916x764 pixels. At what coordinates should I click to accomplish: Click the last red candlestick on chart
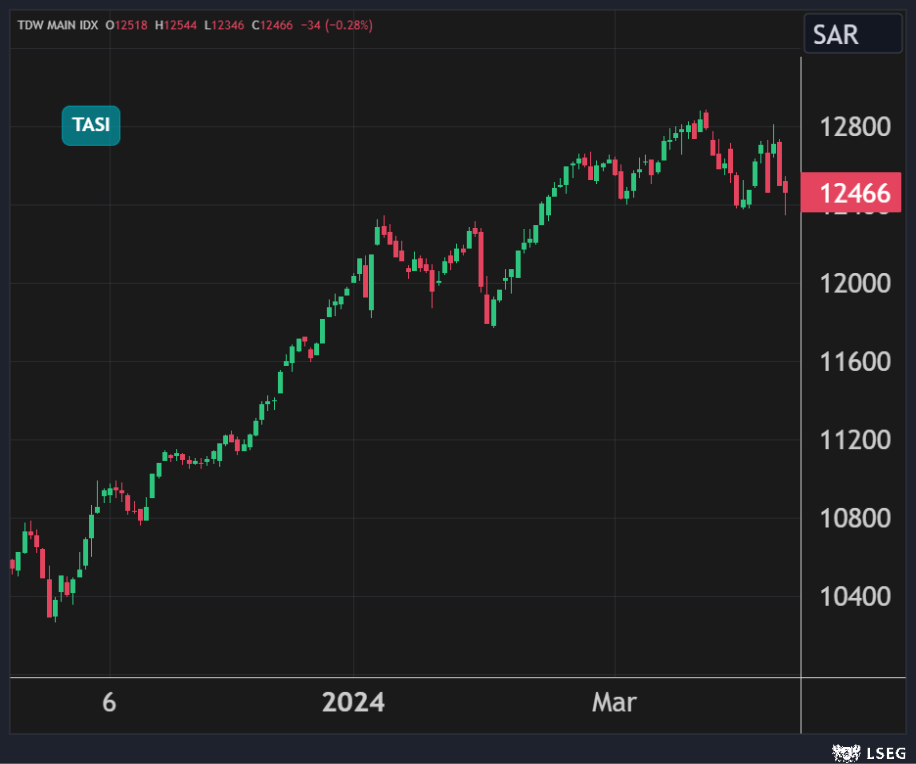tap(786, 187)
